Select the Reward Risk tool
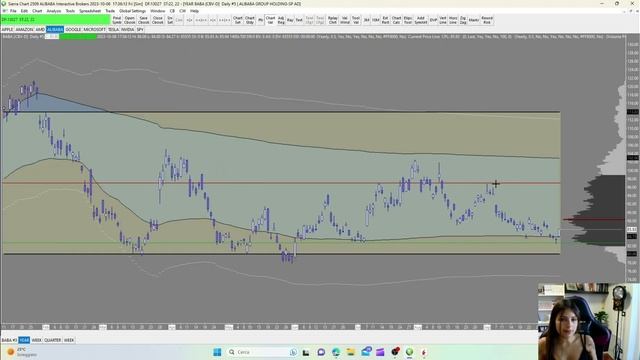This screenshot has height=360, width=640. coord(487,20)
